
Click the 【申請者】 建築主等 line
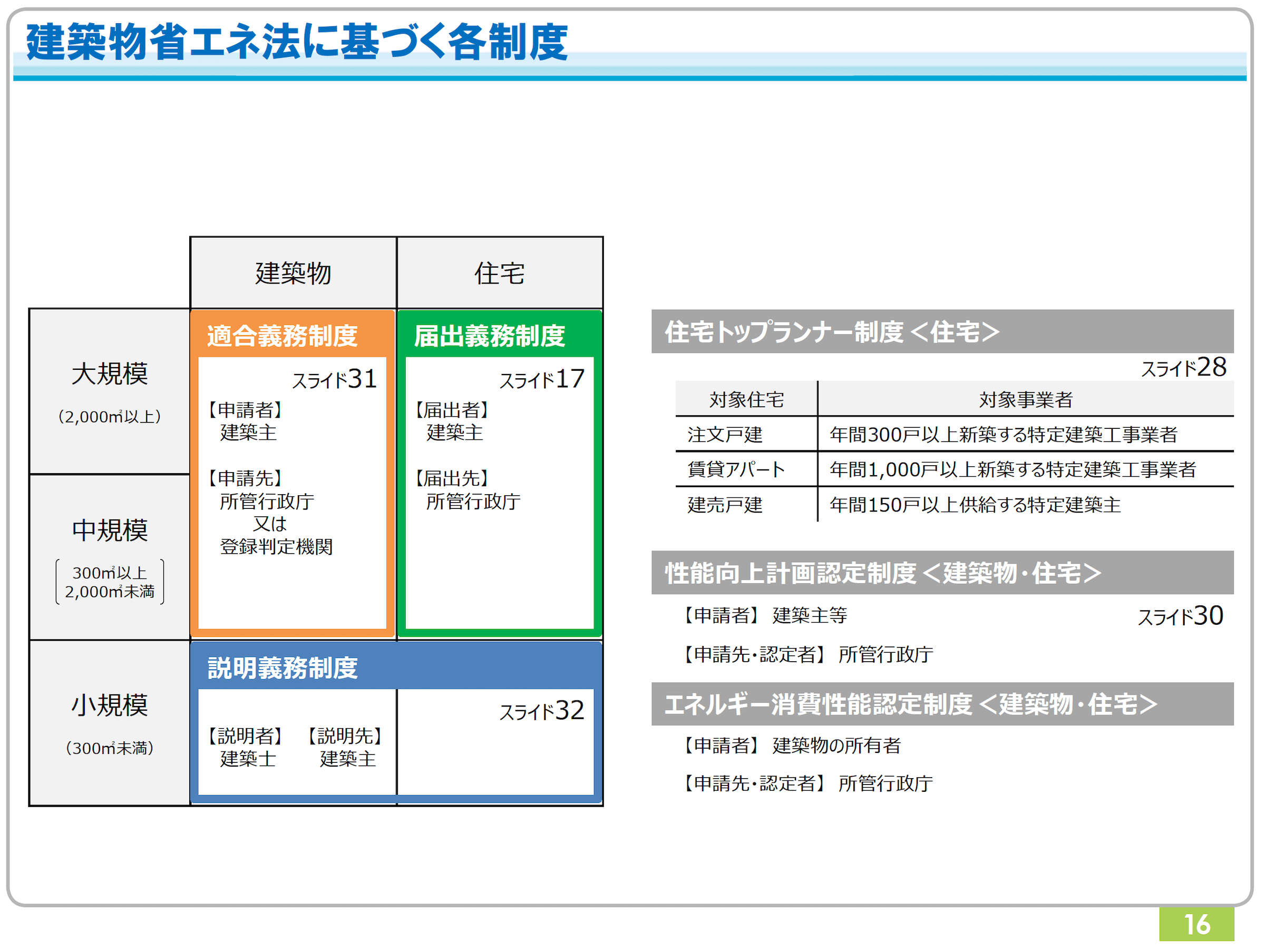pos(765,616)
